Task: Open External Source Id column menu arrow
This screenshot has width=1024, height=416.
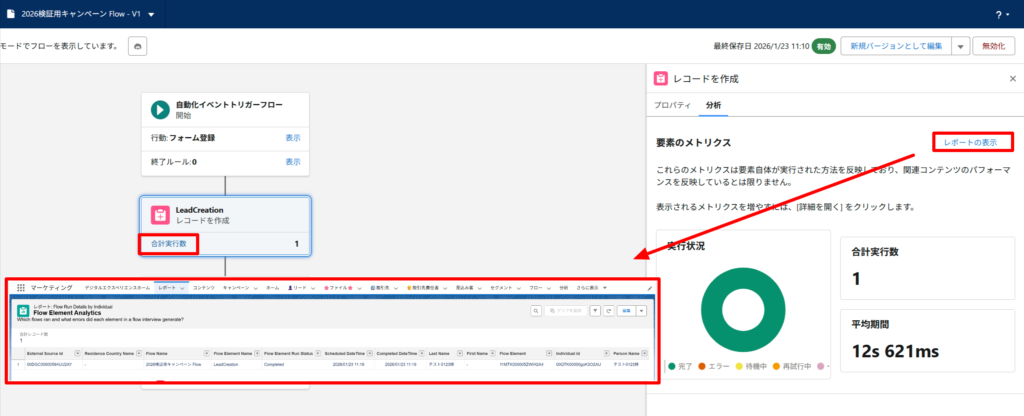Action: pyautogui.click(x=78, y=353)
